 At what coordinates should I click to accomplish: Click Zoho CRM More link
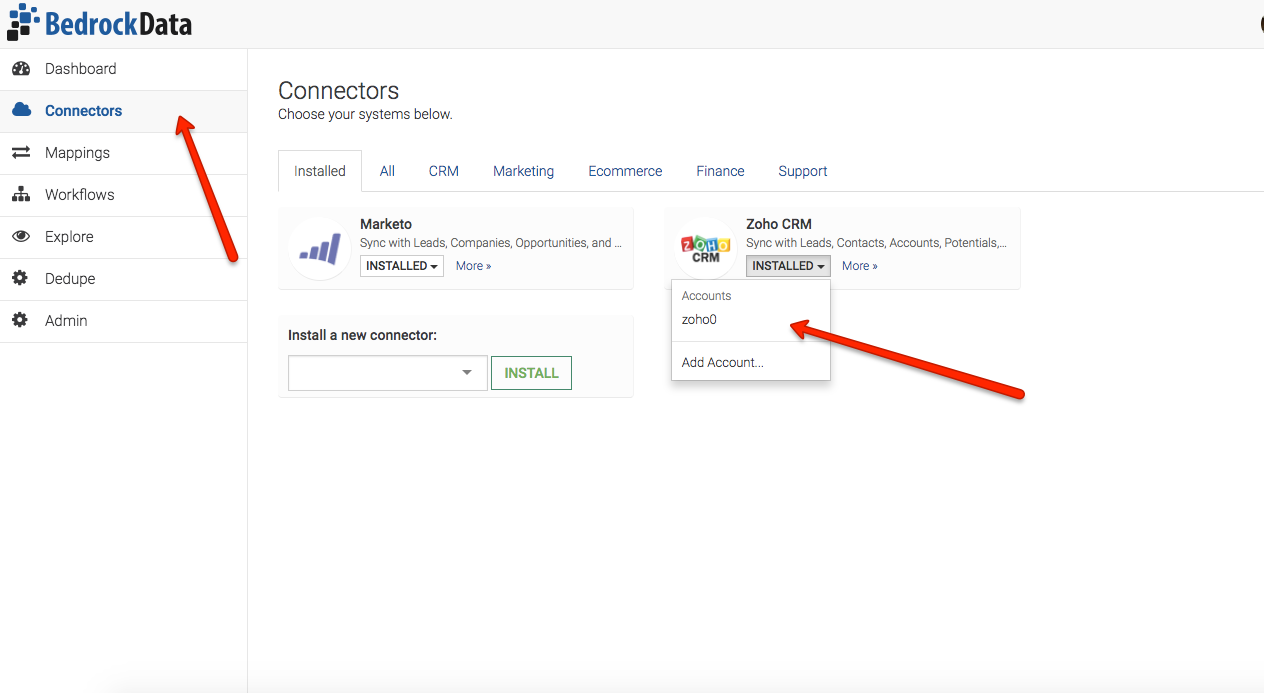[860, 266]
